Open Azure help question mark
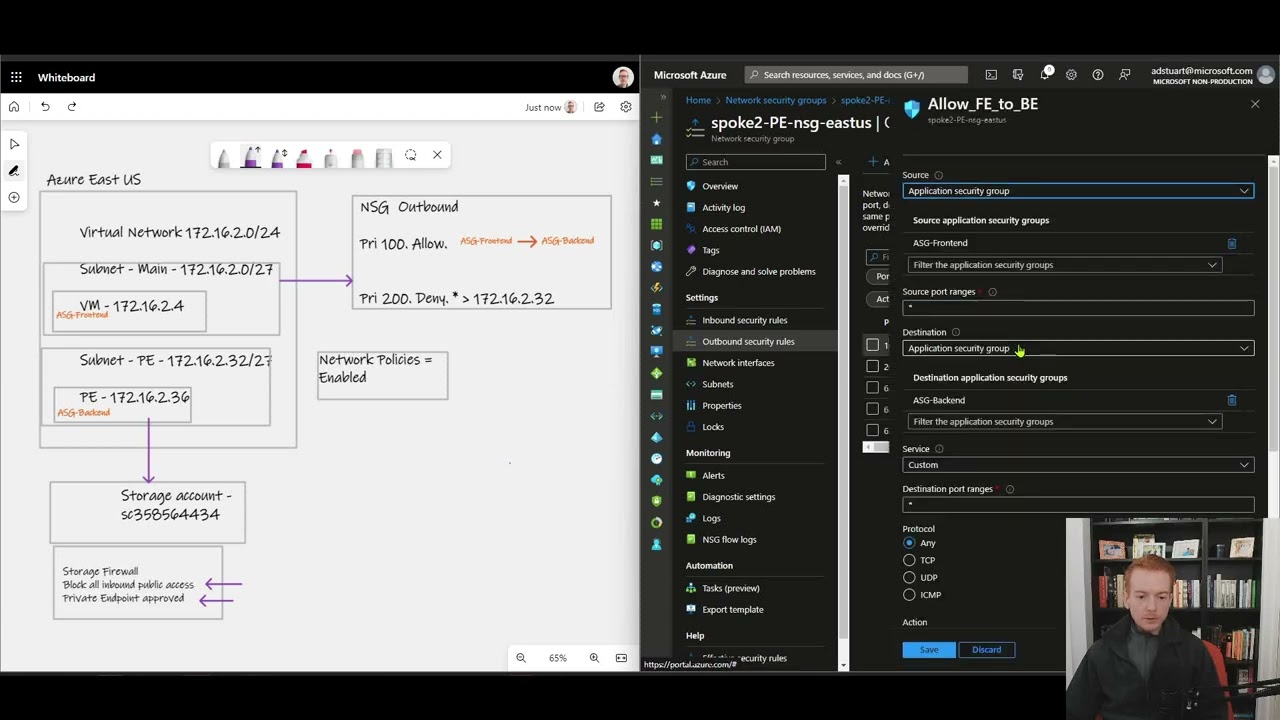 pyautogui.click(x=1098, y=75)
